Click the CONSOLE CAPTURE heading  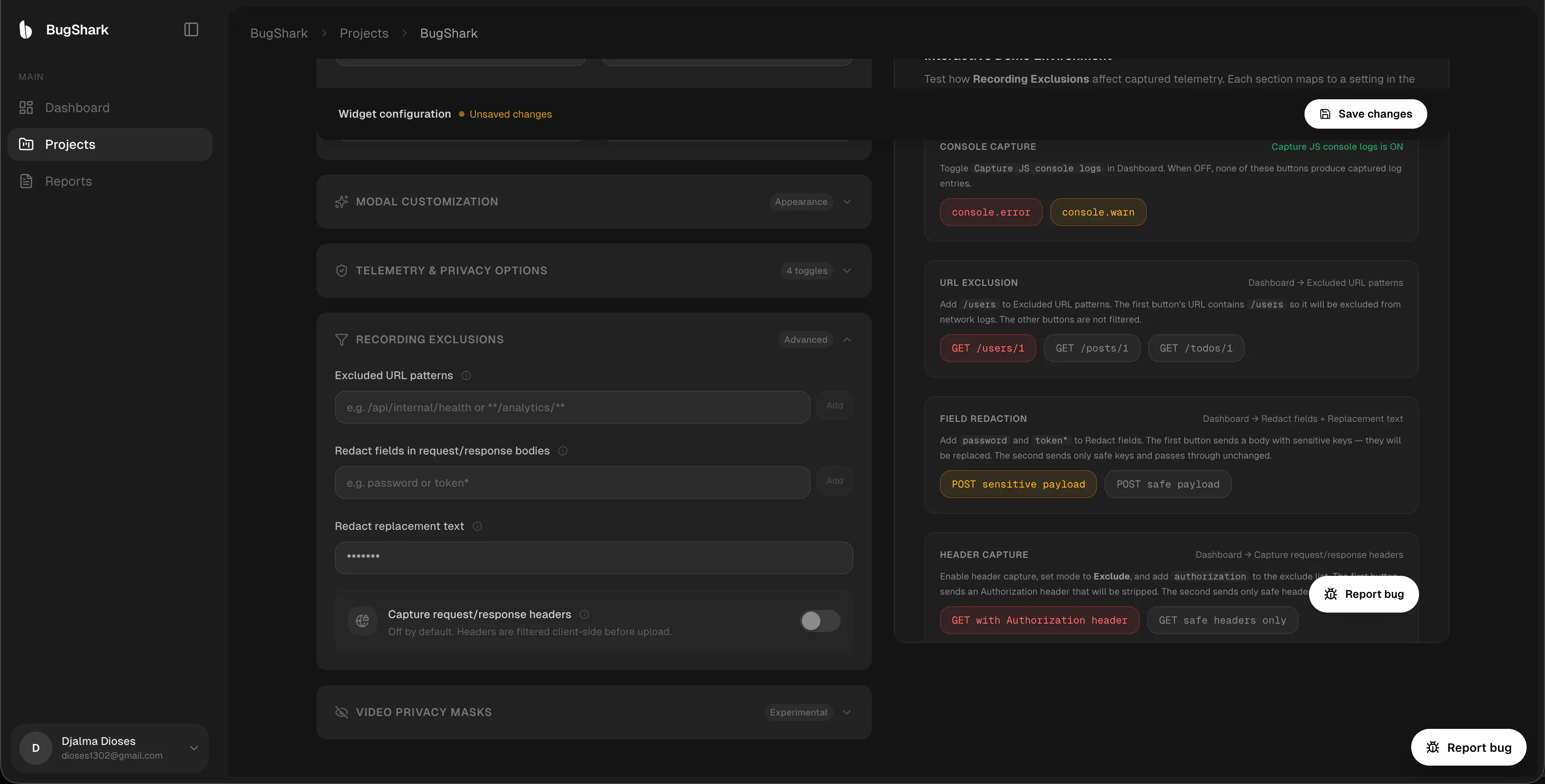pos(988,147)
